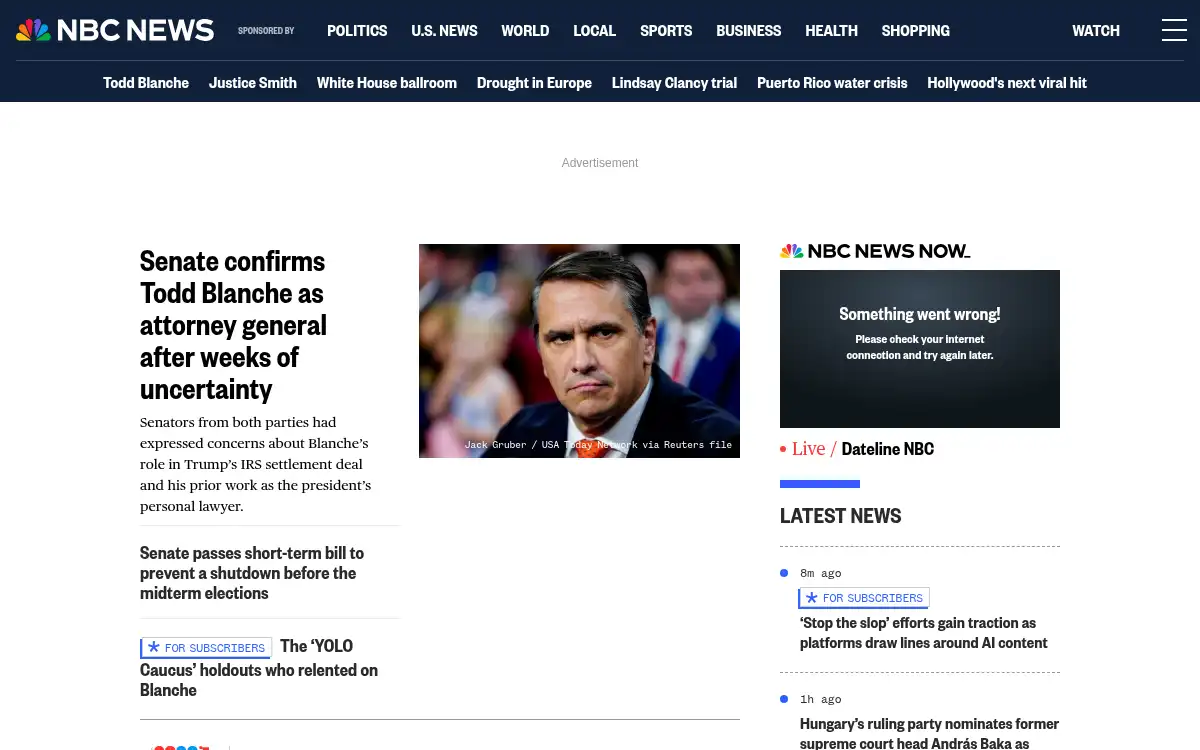The width and height of the screenshot is (1200, 750).
Task: Click the summary text about Senators' concerns
Action: point(255,464)
